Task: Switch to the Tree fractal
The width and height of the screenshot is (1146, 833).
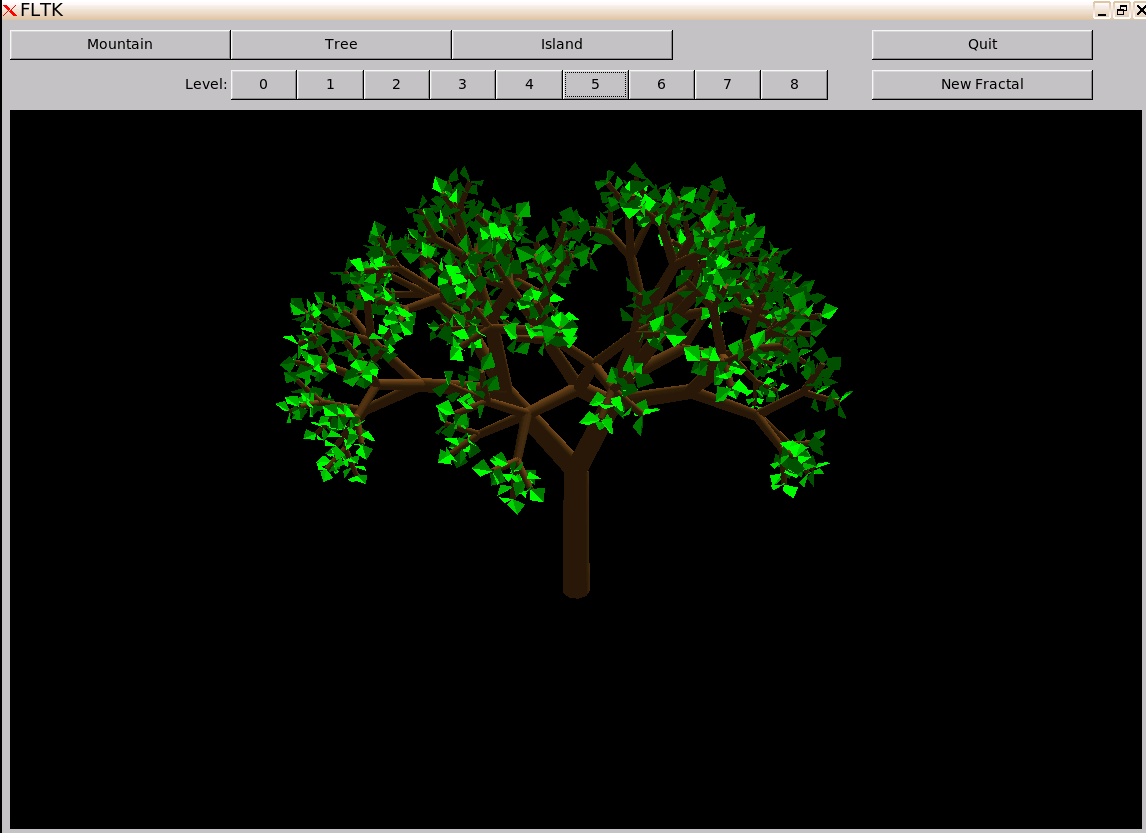Action: tap(341, 44)
